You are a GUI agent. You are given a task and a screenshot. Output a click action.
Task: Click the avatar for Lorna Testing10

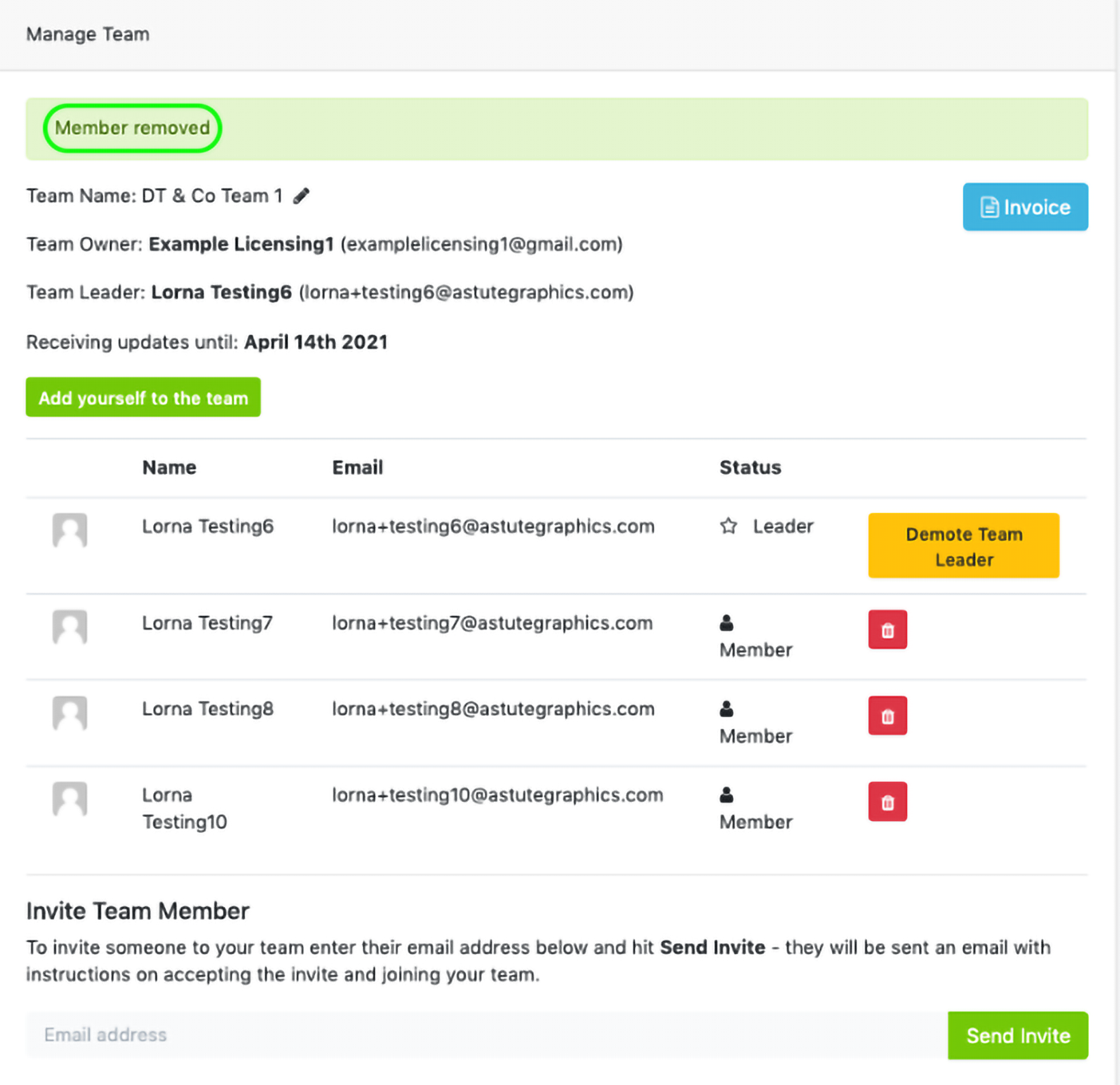point(70,799)
